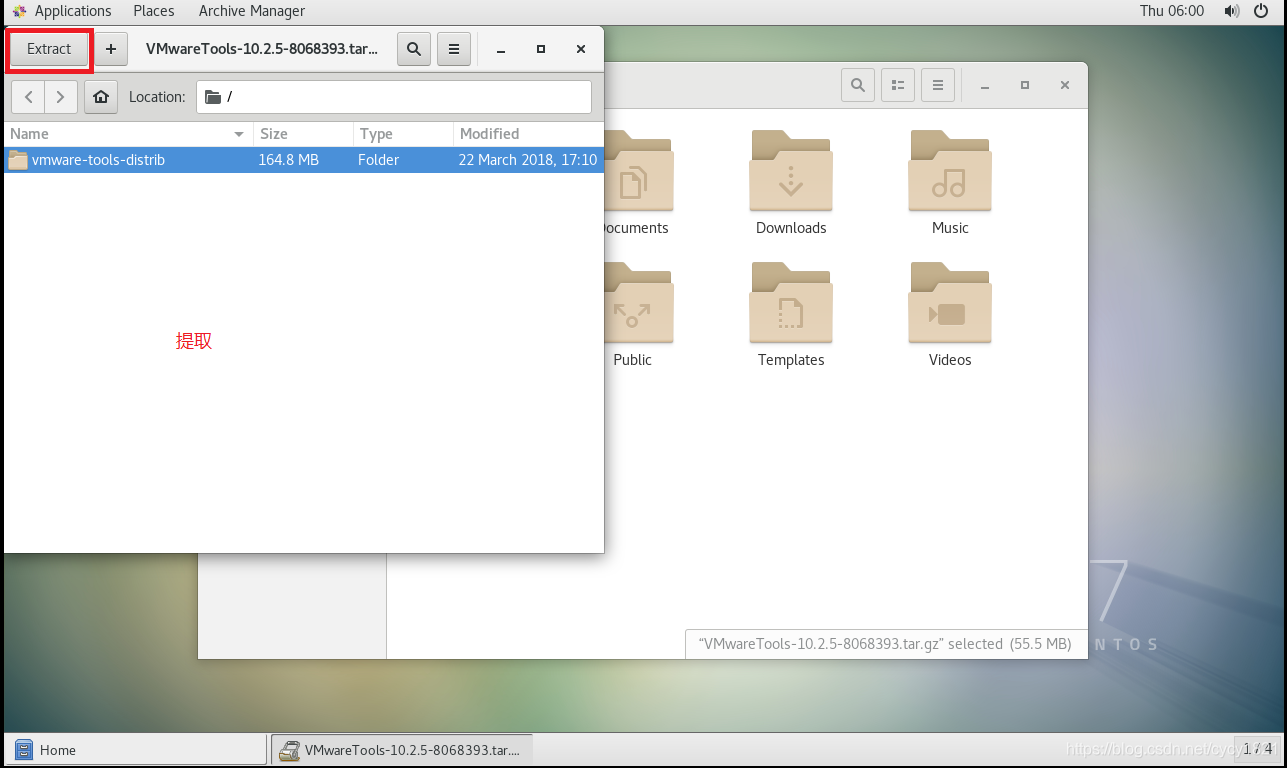Open search in the Archive Manager window
The height and width of the screenshot is (768, 1287).
point(414,49)
